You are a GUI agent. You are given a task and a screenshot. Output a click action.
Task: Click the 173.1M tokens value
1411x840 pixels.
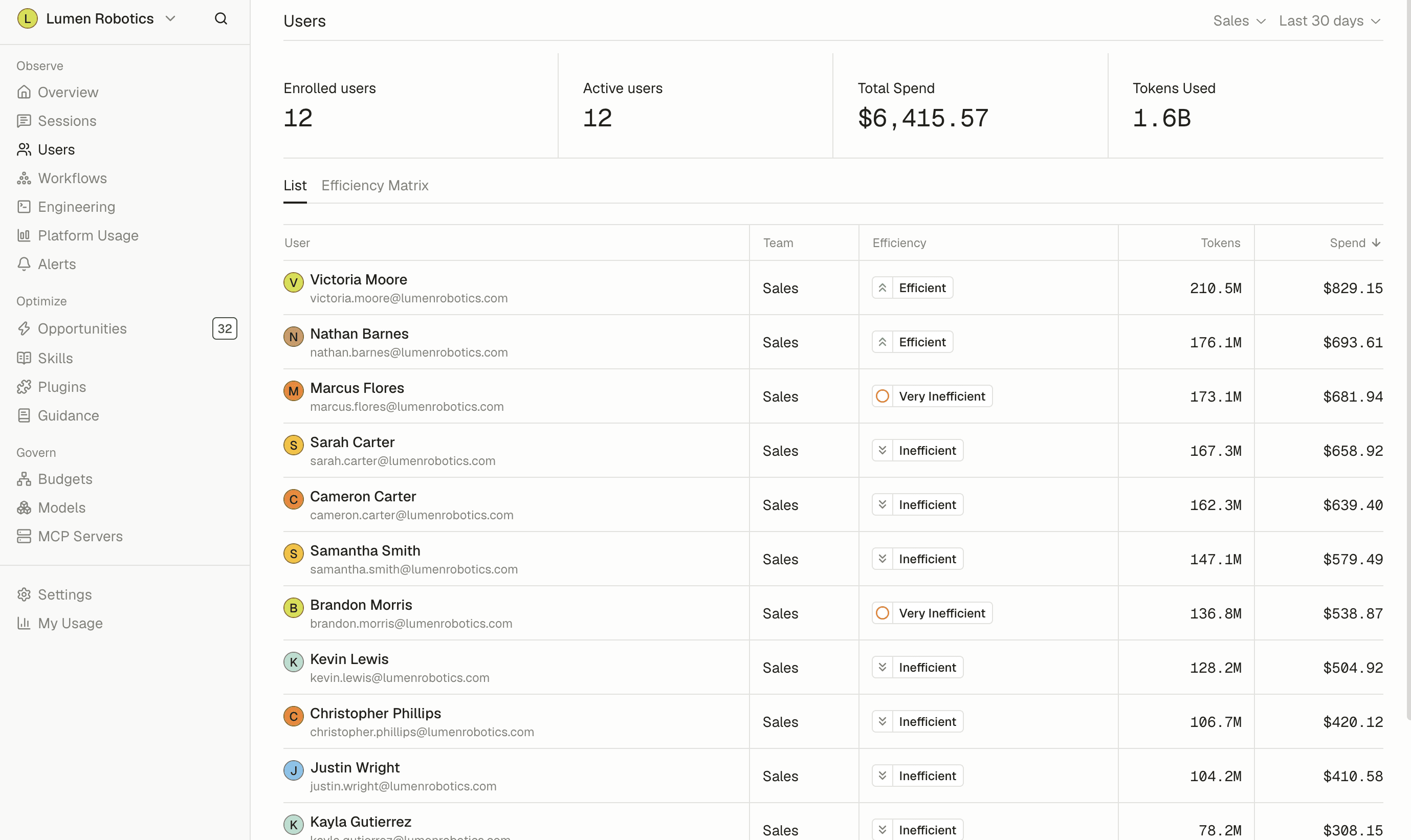pyautogui.click(x=1215, y=397)
